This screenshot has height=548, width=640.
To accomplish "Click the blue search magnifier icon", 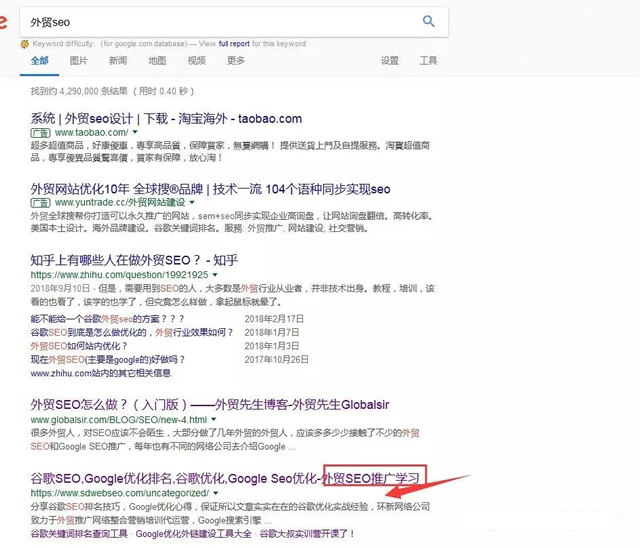I will tap(429, 21).
